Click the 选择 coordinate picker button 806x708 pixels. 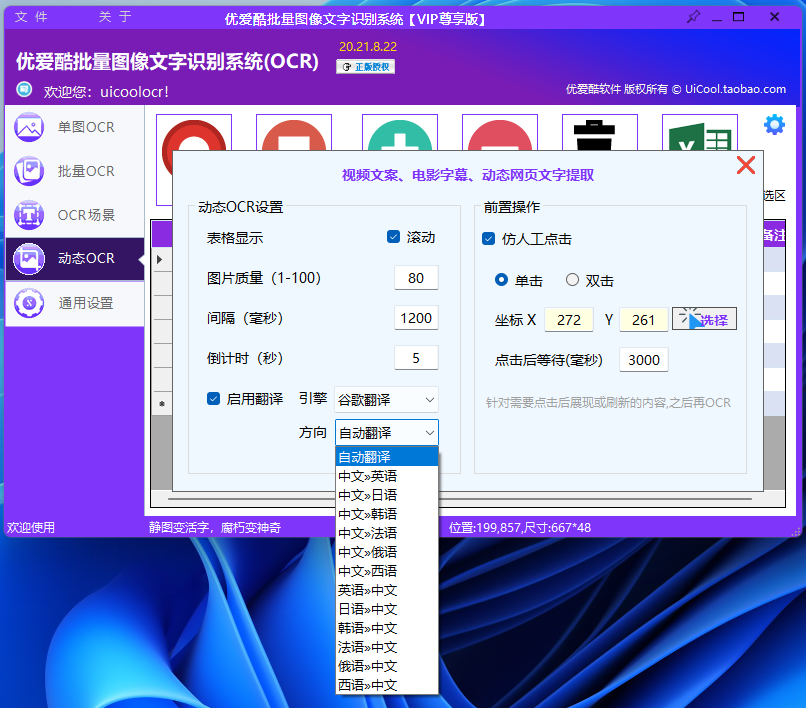click(704, 319)
